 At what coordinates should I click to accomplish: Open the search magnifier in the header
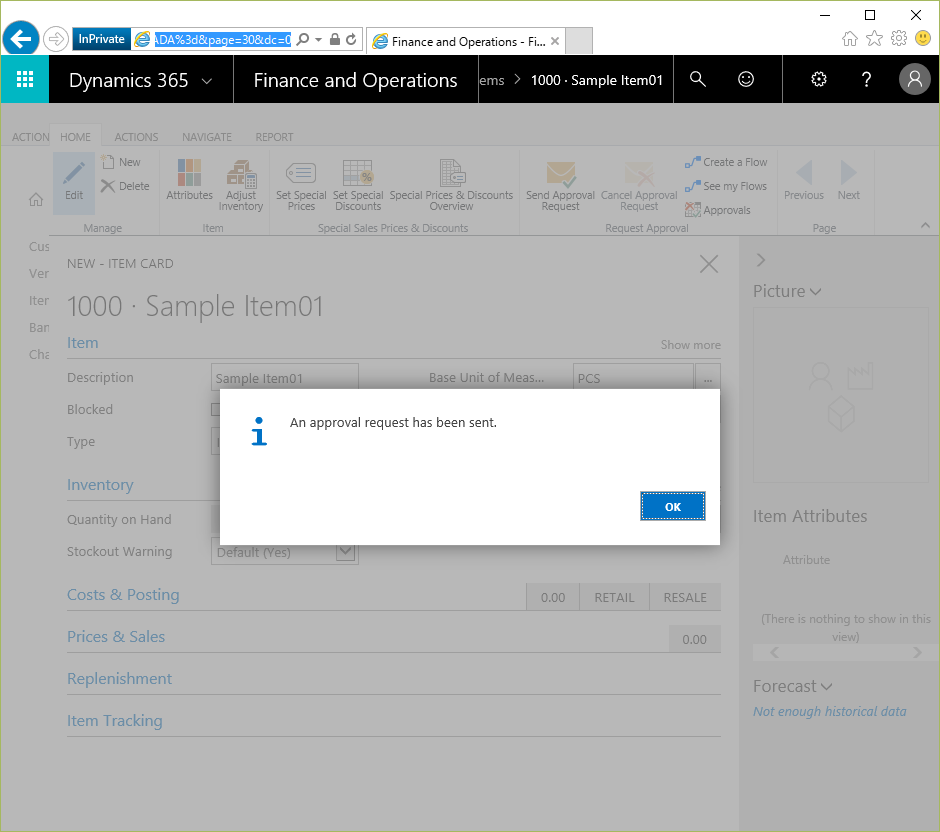697,79
